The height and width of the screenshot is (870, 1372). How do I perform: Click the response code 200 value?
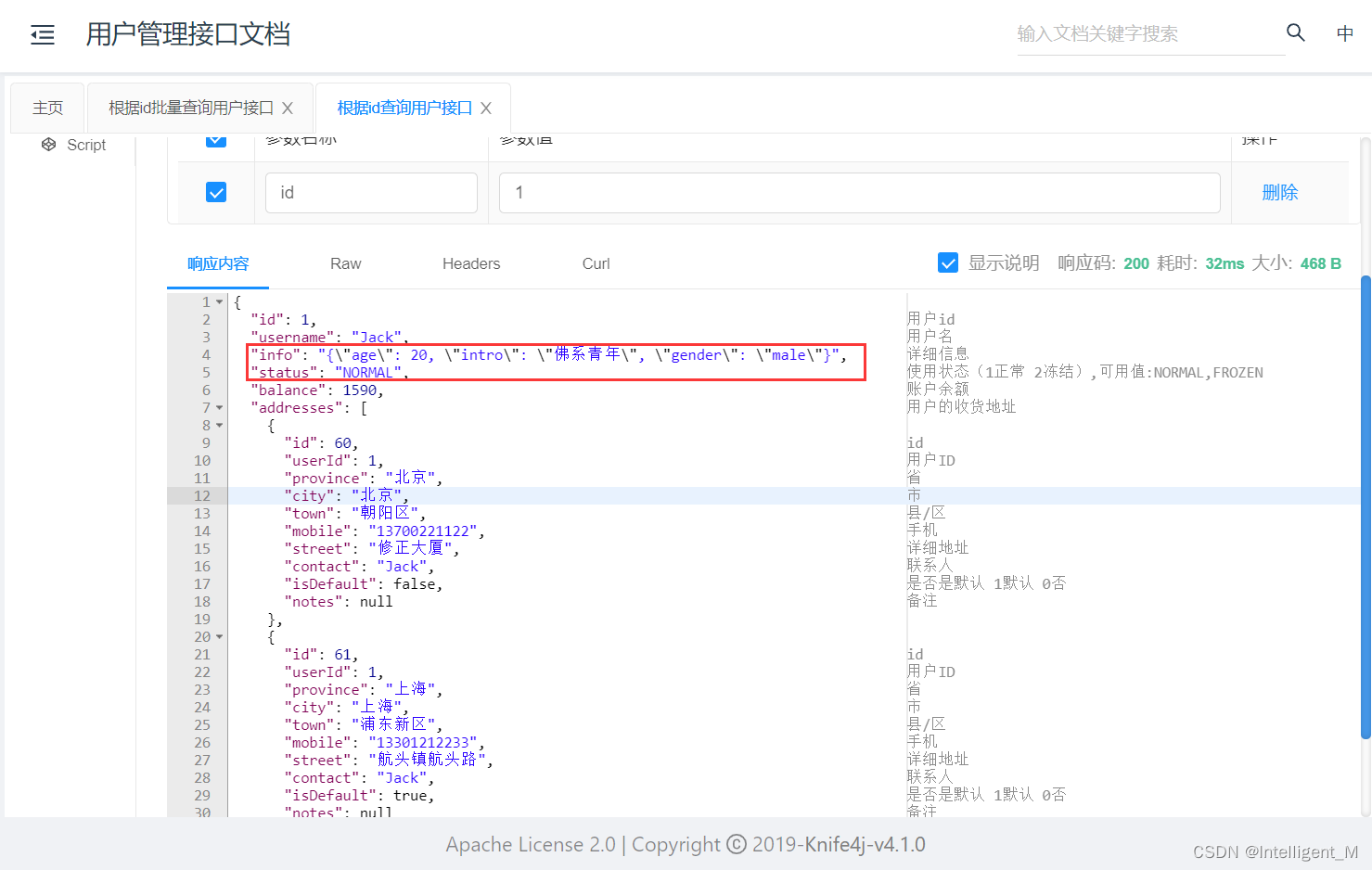pyautogui.click(x=1136, y=263)
